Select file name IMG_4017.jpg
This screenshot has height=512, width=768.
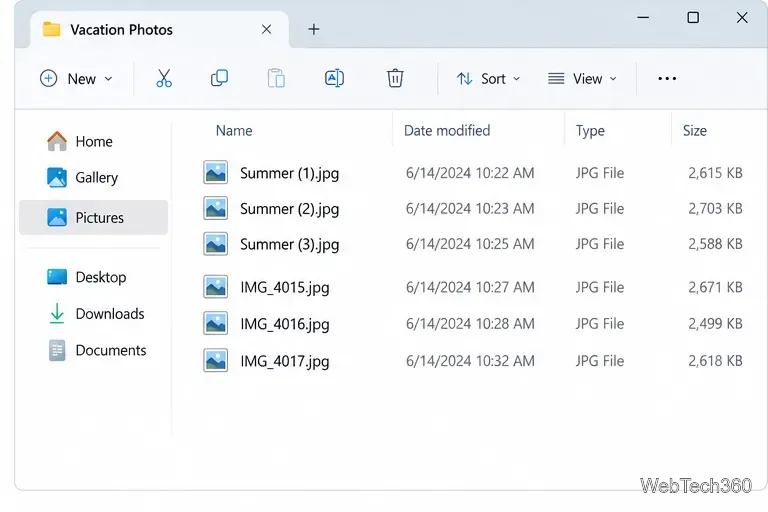[x=285, y=362]
